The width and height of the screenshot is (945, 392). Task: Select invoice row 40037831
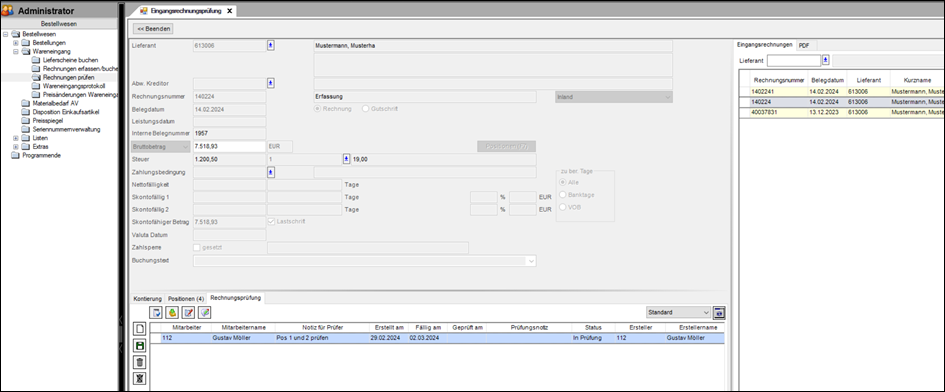pos(842,113)
